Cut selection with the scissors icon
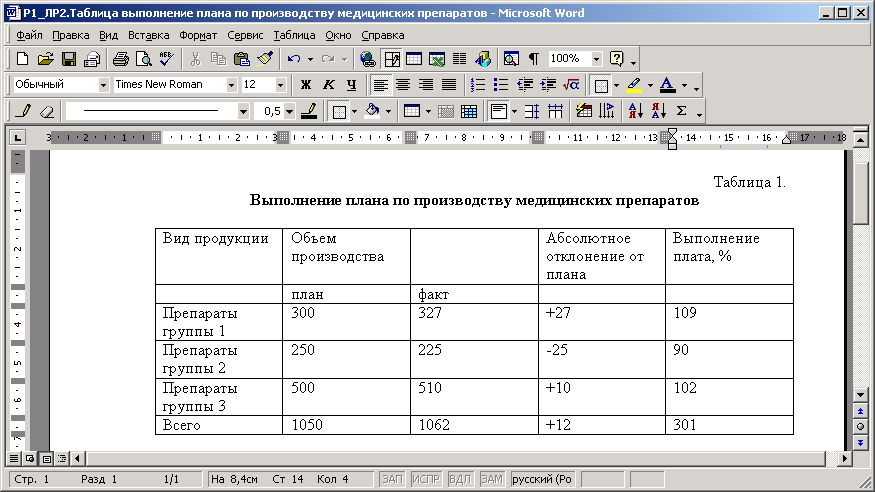The width and height of the screenshot is (875, 492). click(195, 59)
